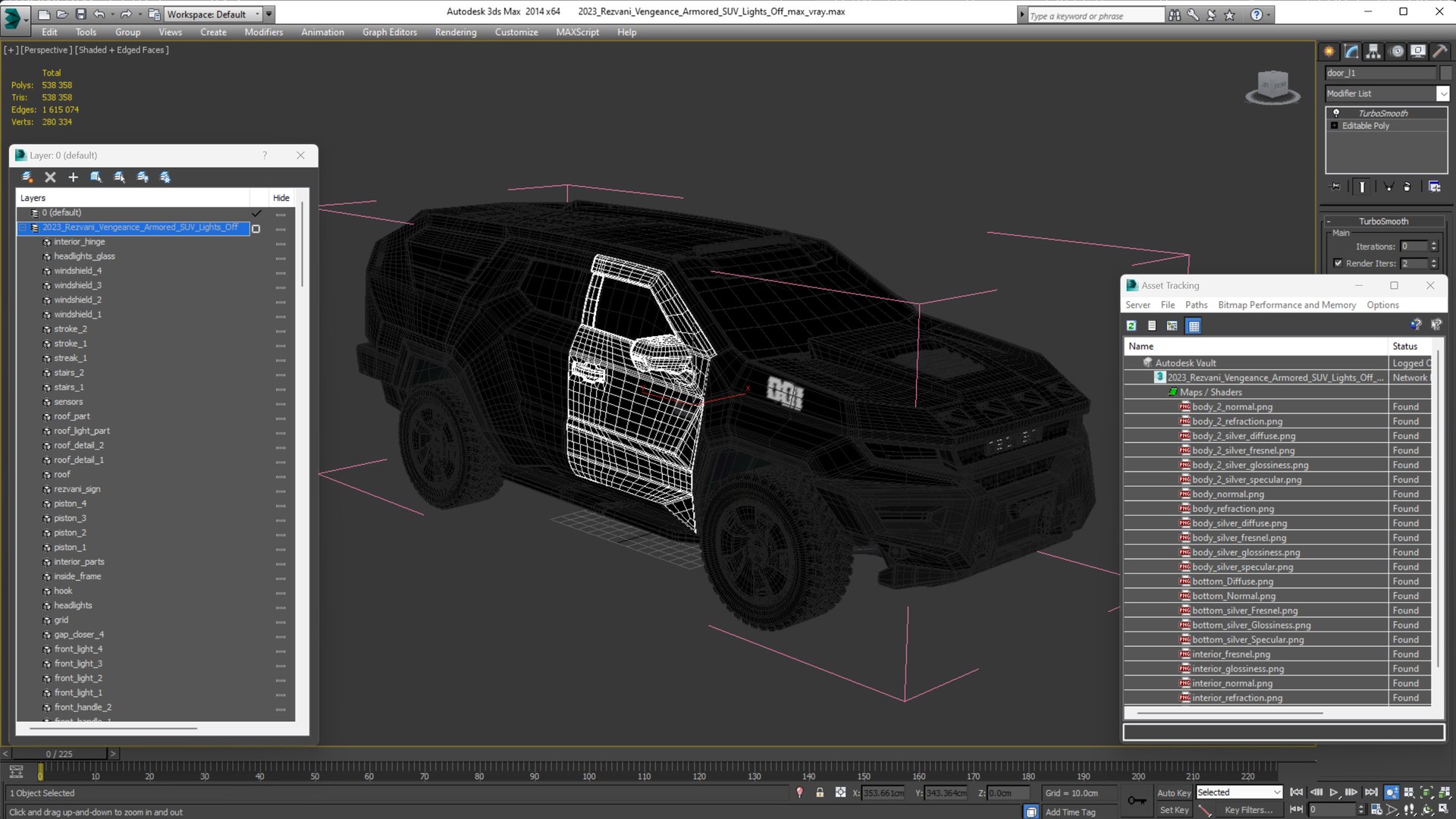
Task: Click object color swatch beside door_l1
Action: click(1446, 73)
